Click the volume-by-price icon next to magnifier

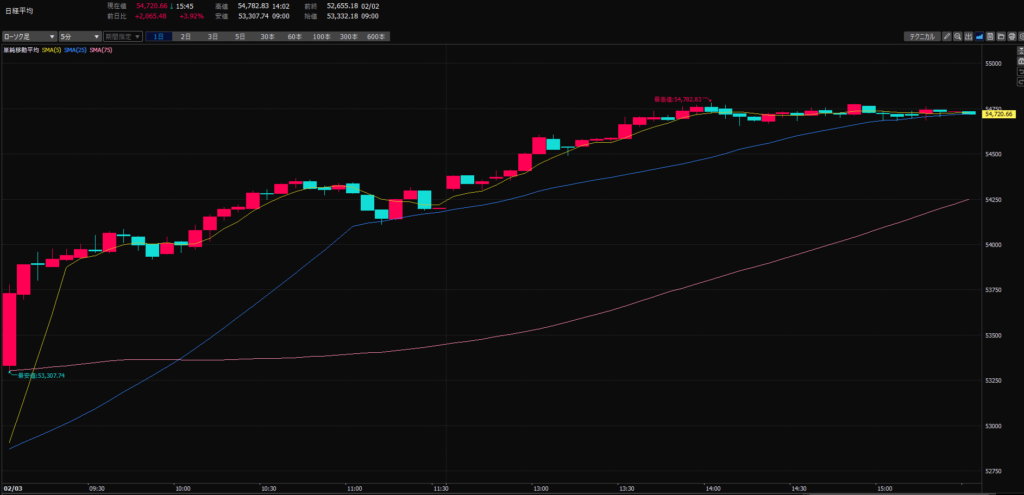pyautogui.click(x=969, y=36)
